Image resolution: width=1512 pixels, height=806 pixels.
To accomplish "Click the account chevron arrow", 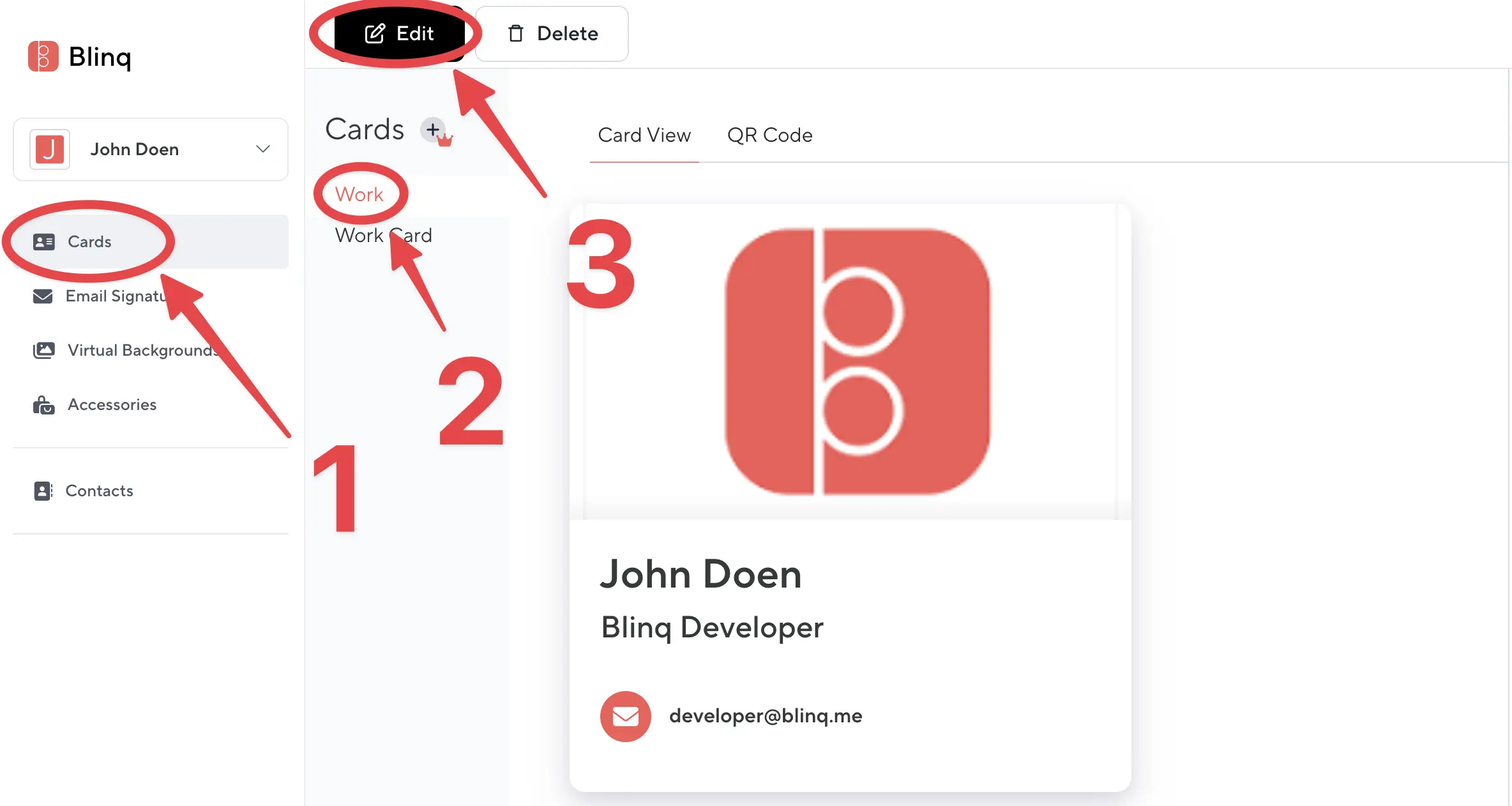I will [262, 149].
